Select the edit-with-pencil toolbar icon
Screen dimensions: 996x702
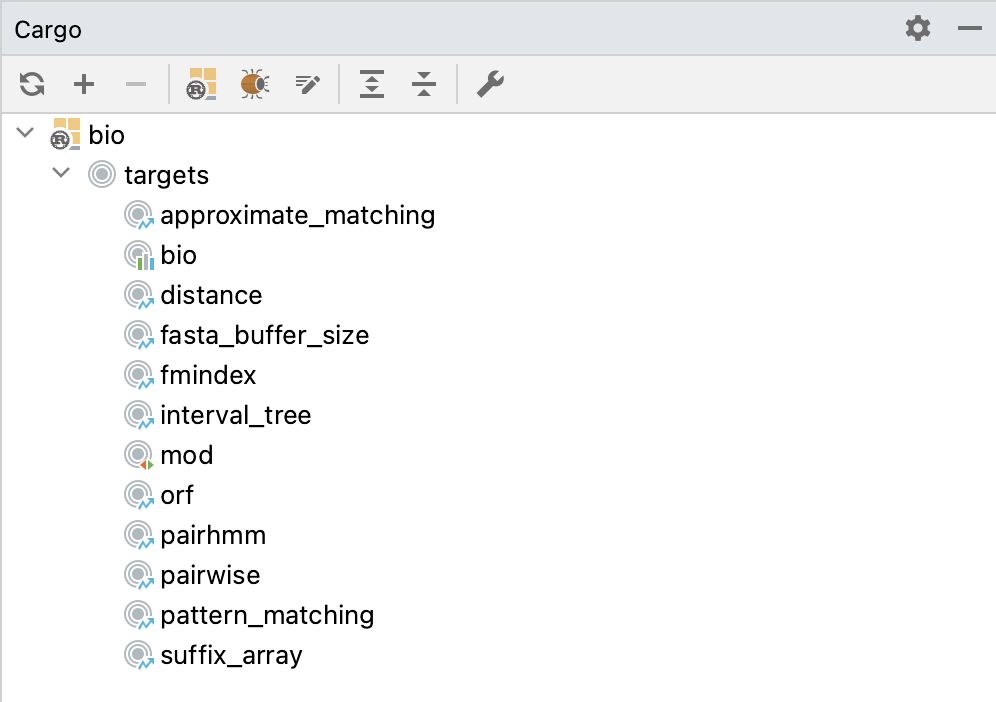tap(307, 84)
